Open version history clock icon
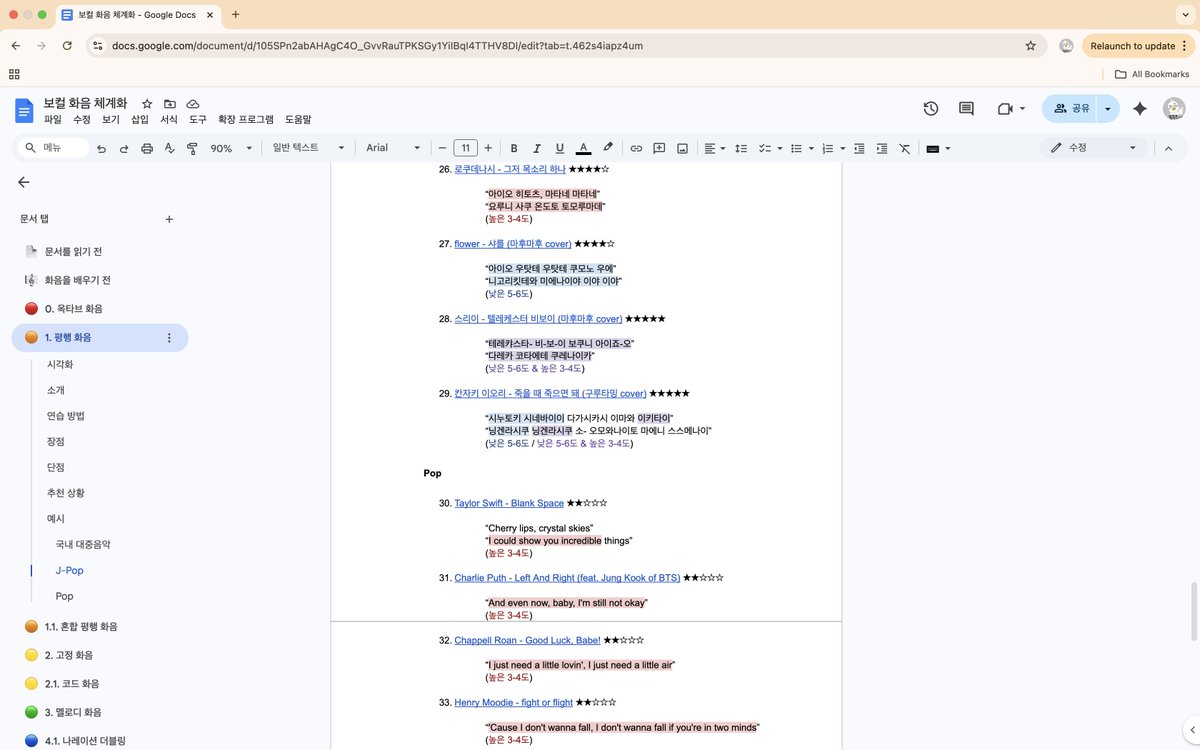Image resolution: width=1200 pixels, height=750 pixels. coord(930,108)
